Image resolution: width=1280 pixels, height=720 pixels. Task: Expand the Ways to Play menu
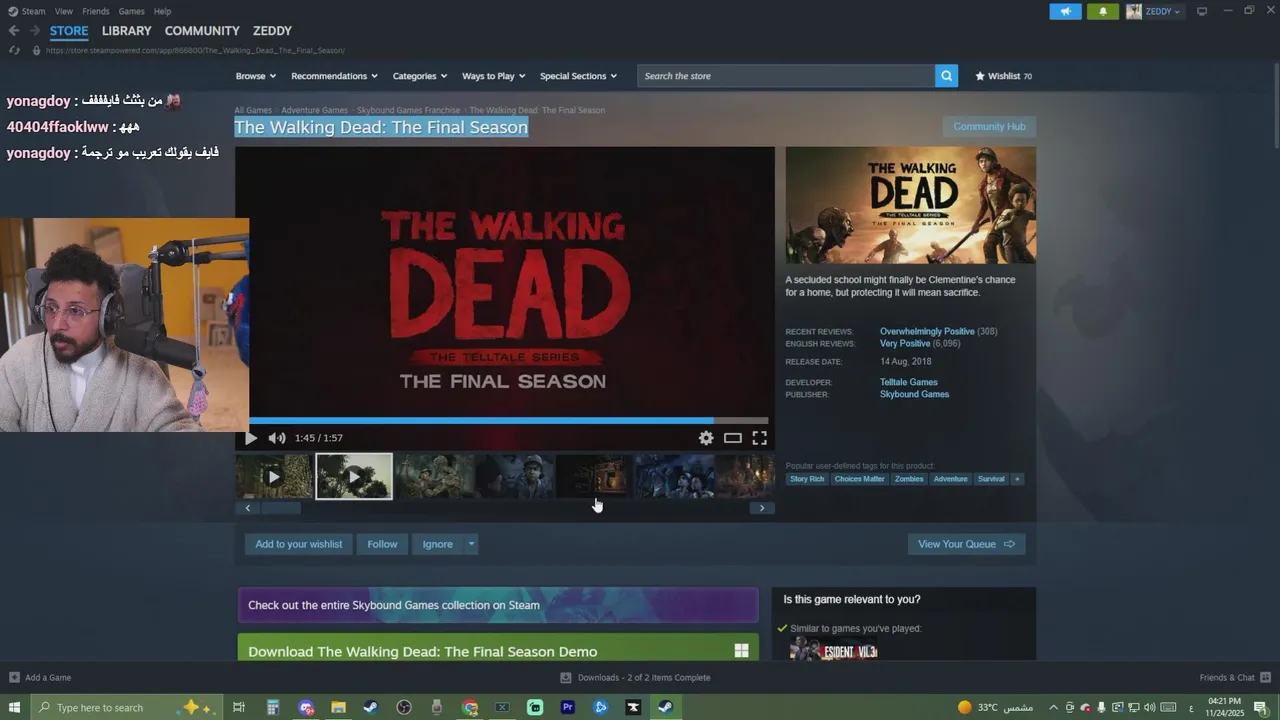[493, 76]
